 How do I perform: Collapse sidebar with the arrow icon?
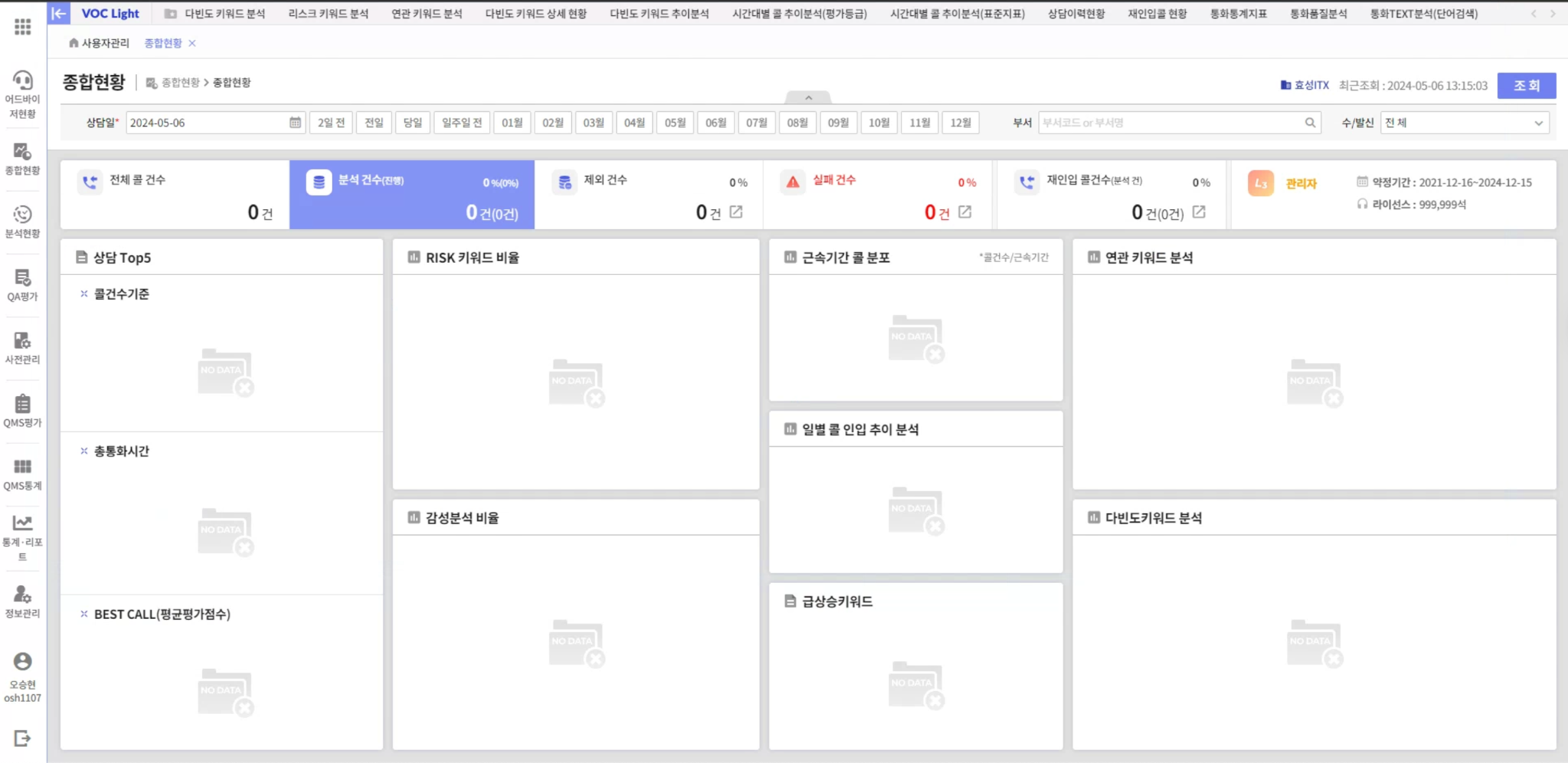tap(59, 13)
